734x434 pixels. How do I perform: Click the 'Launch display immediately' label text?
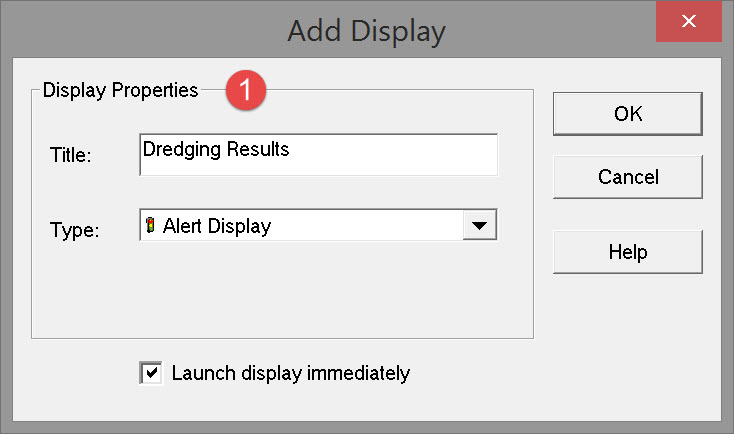(290, 373)
